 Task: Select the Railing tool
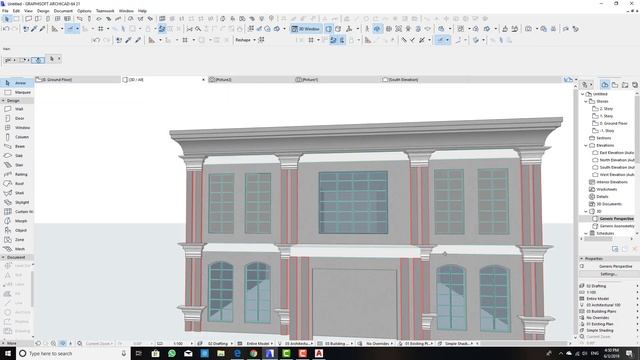[x=16, y=174]
